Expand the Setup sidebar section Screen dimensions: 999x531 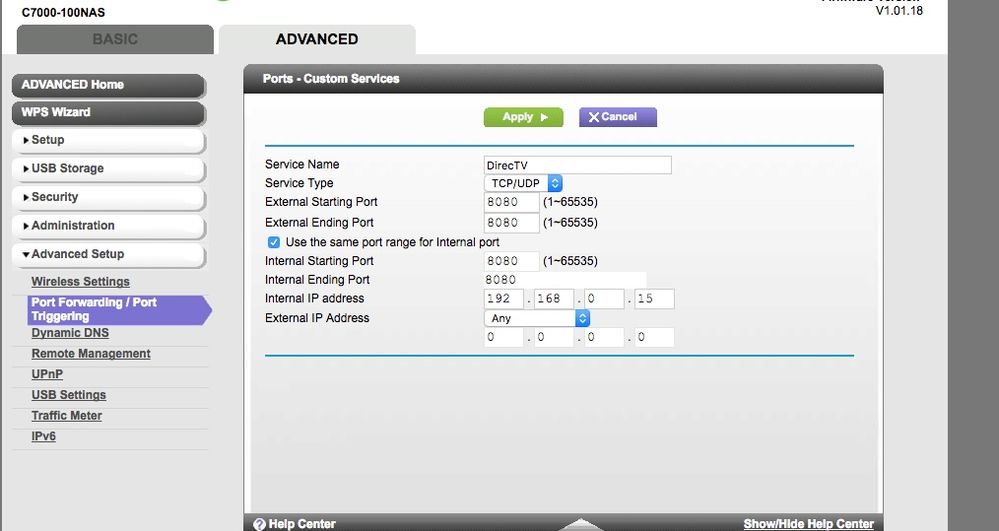[108, 141]
